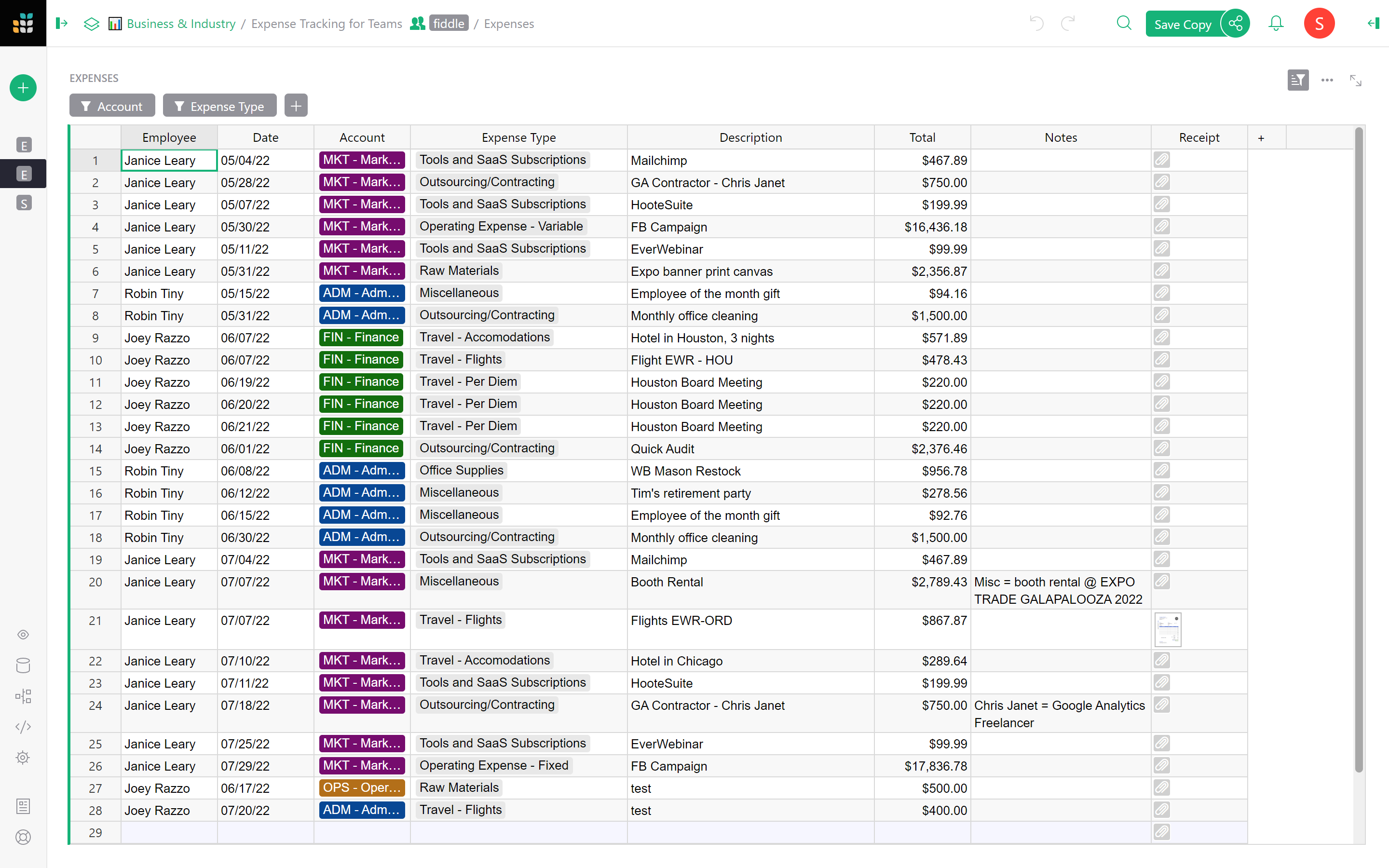Toggle the eye preview icon in the sidebar

(23, 634)
